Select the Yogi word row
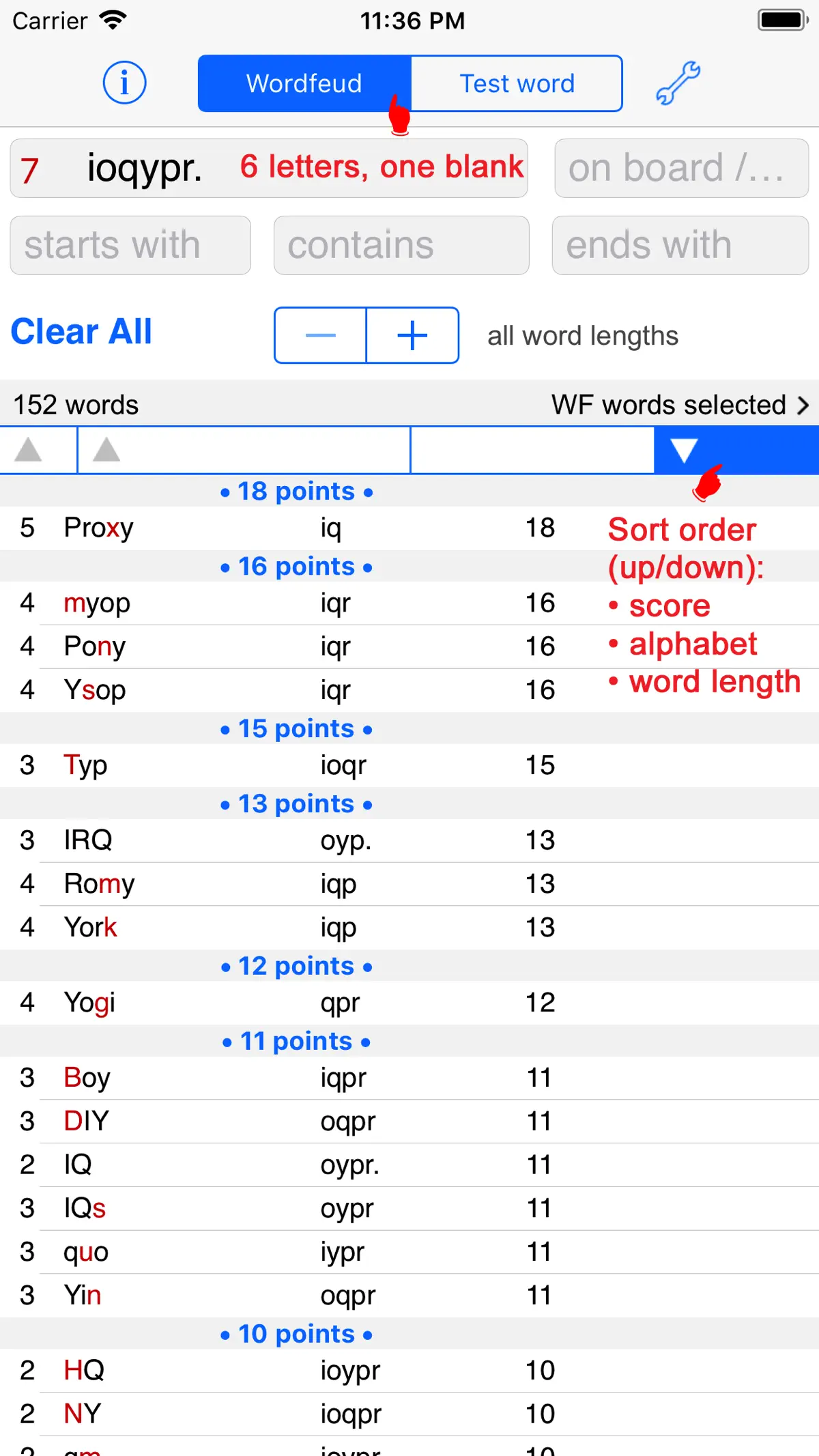The height and width of the screenshot is (1456, 819). [x=409, y=1003]
